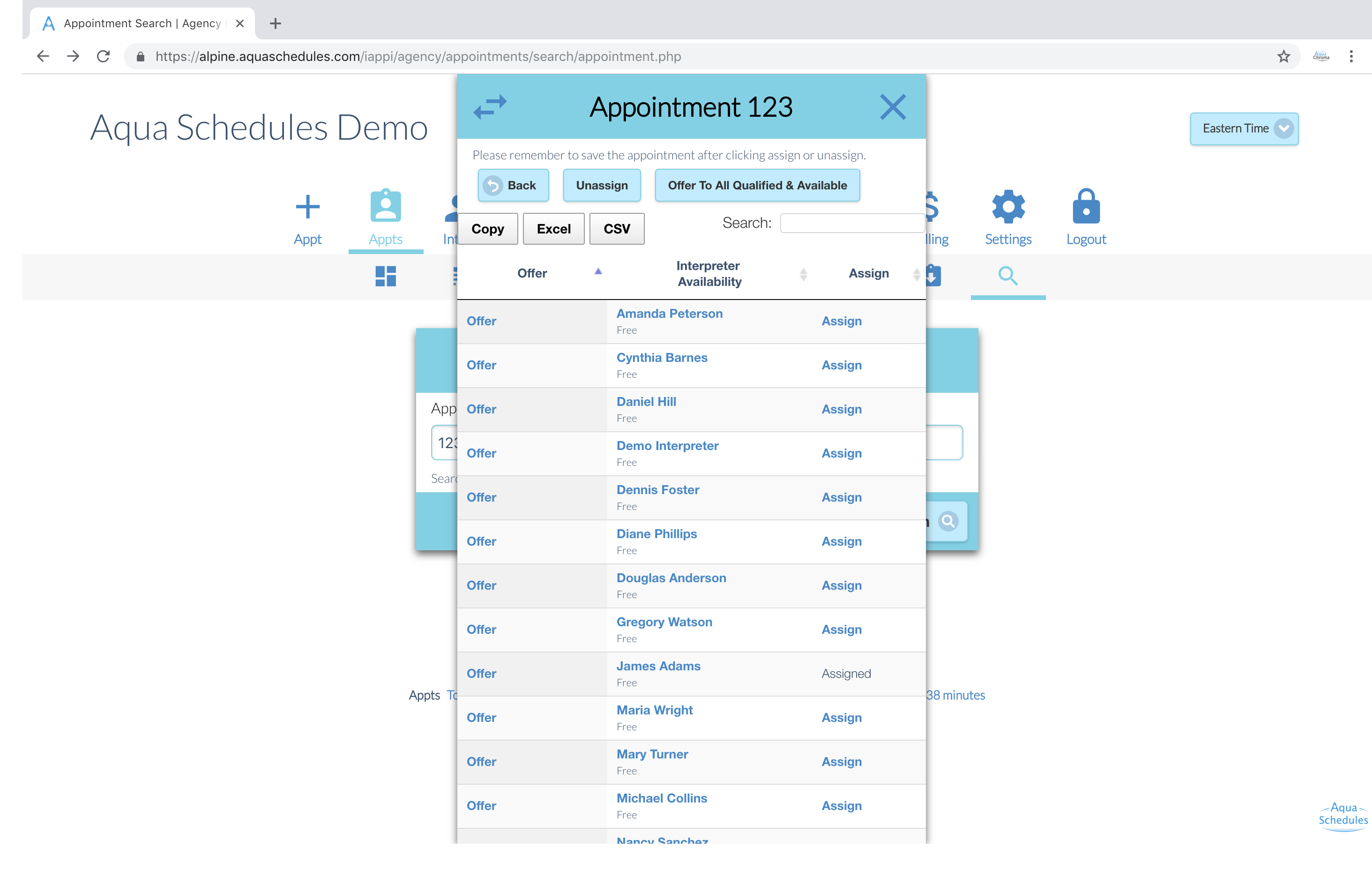The image size is (1372, 870).
Task: Offer appointment to Daniel Hill
Action: coord(481,409)
